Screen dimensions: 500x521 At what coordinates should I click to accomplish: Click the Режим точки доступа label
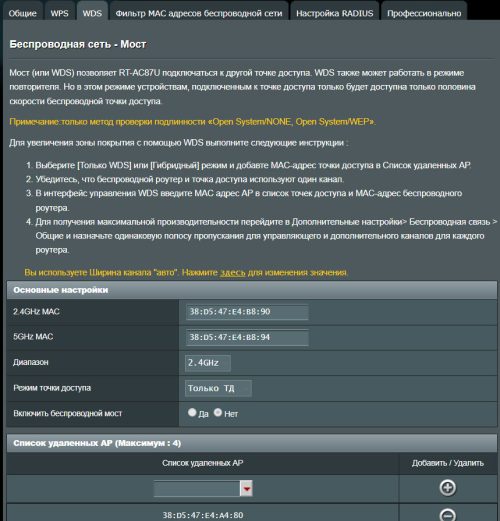[52, 388]
